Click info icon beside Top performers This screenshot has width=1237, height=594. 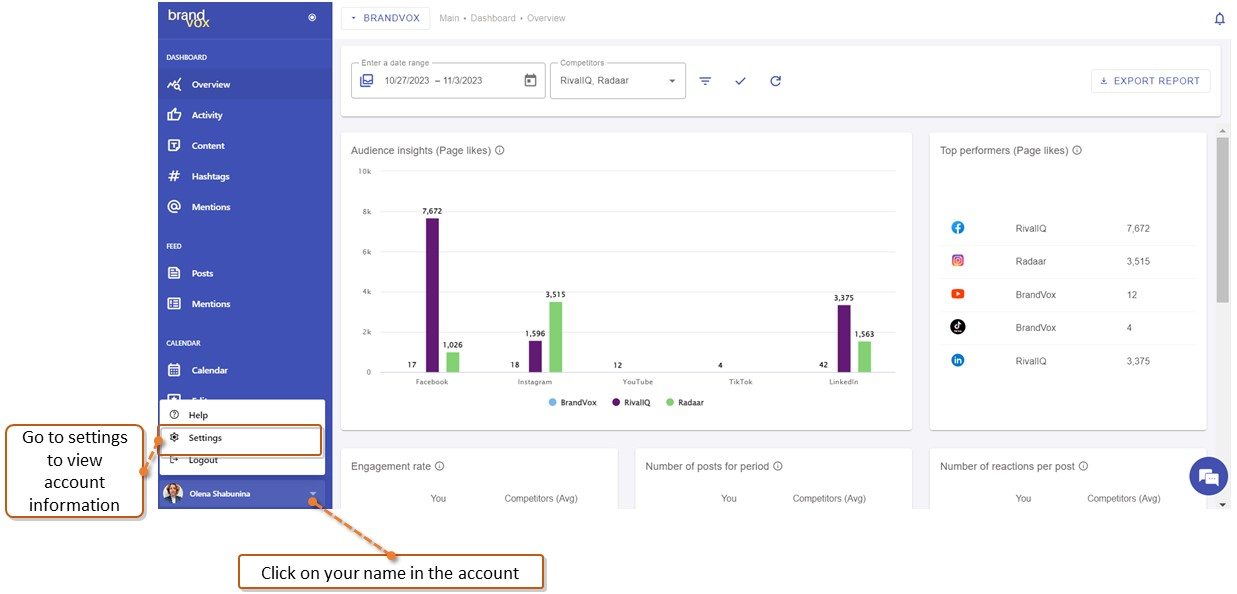pyautogui.click(x=1077, y=151)
